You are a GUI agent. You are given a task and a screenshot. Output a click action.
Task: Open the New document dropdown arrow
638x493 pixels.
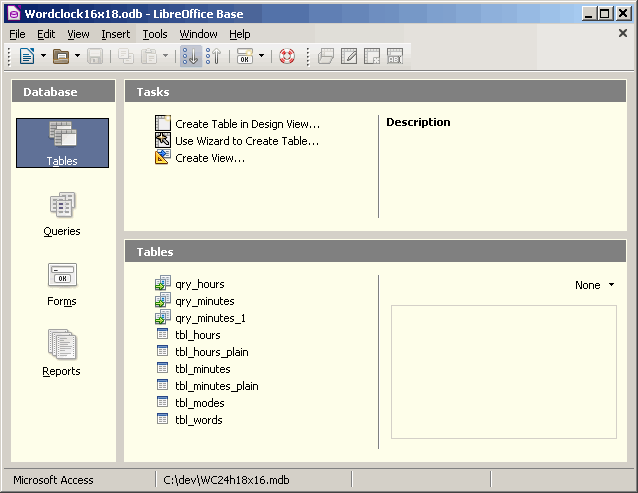click(x=43, y=56)
